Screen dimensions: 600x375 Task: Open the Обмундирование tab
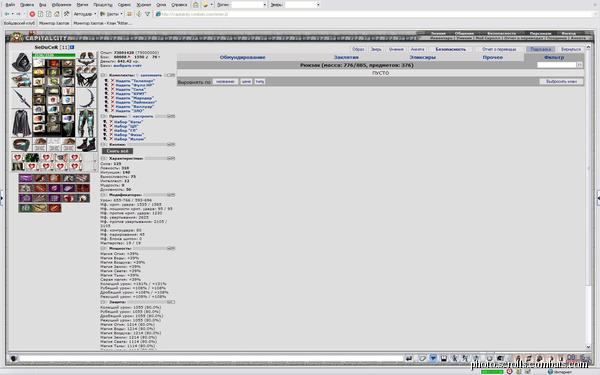coord(243,57)
